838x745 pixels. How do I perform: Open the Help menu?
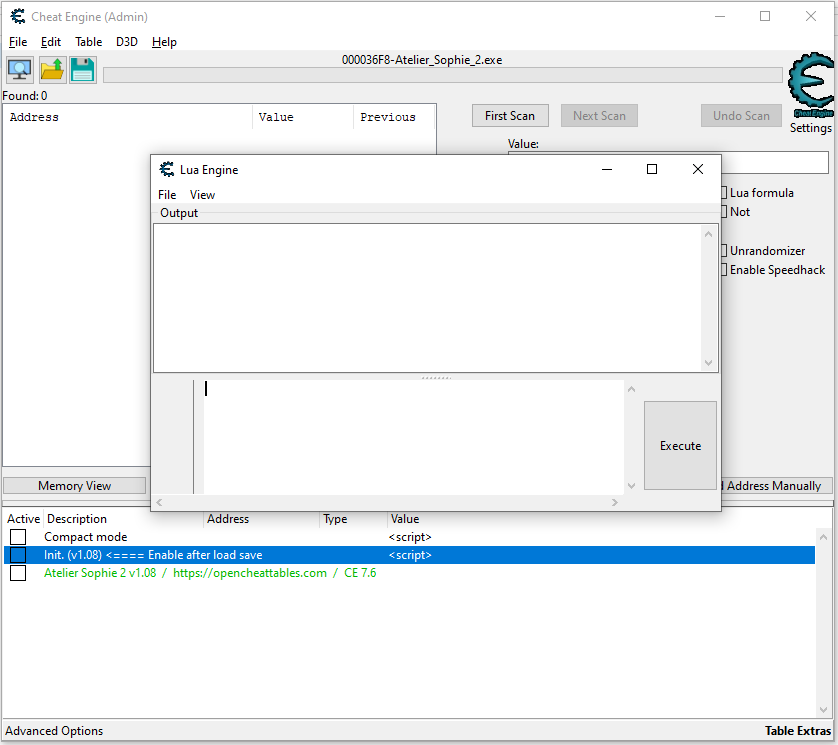coord(164,42)
